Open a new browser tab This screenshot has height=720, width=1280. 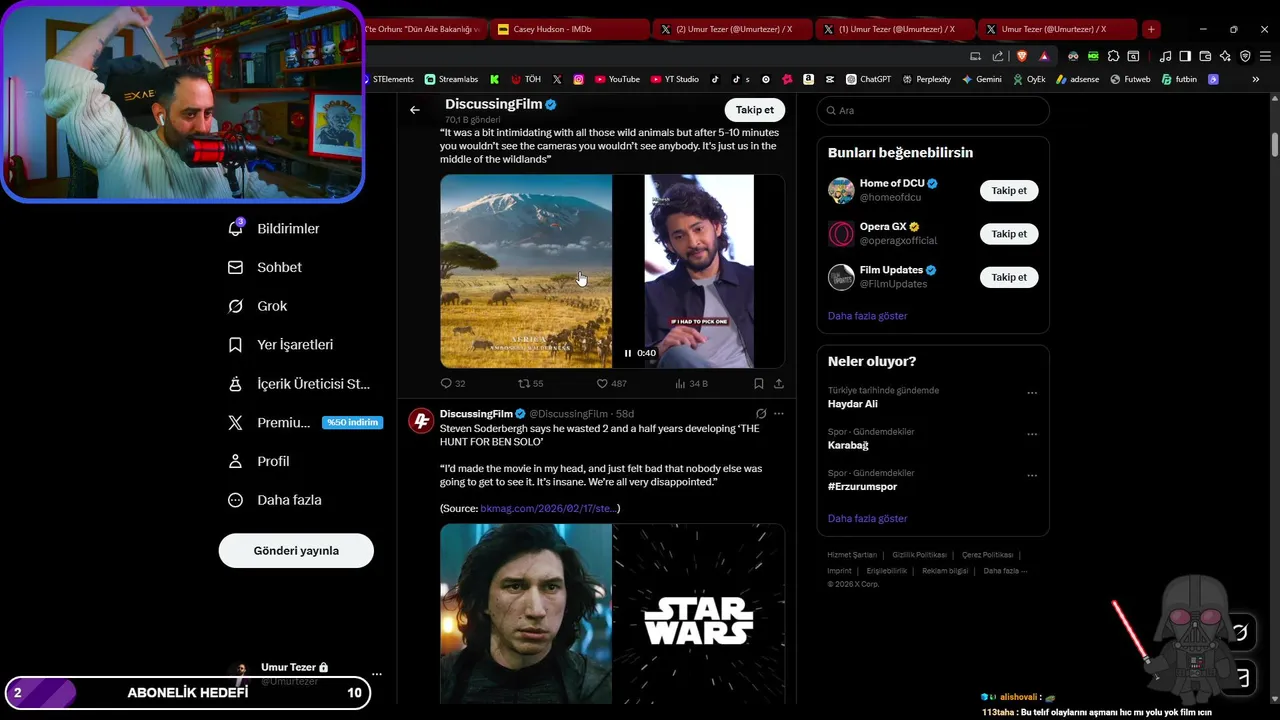coord(1151,29)
